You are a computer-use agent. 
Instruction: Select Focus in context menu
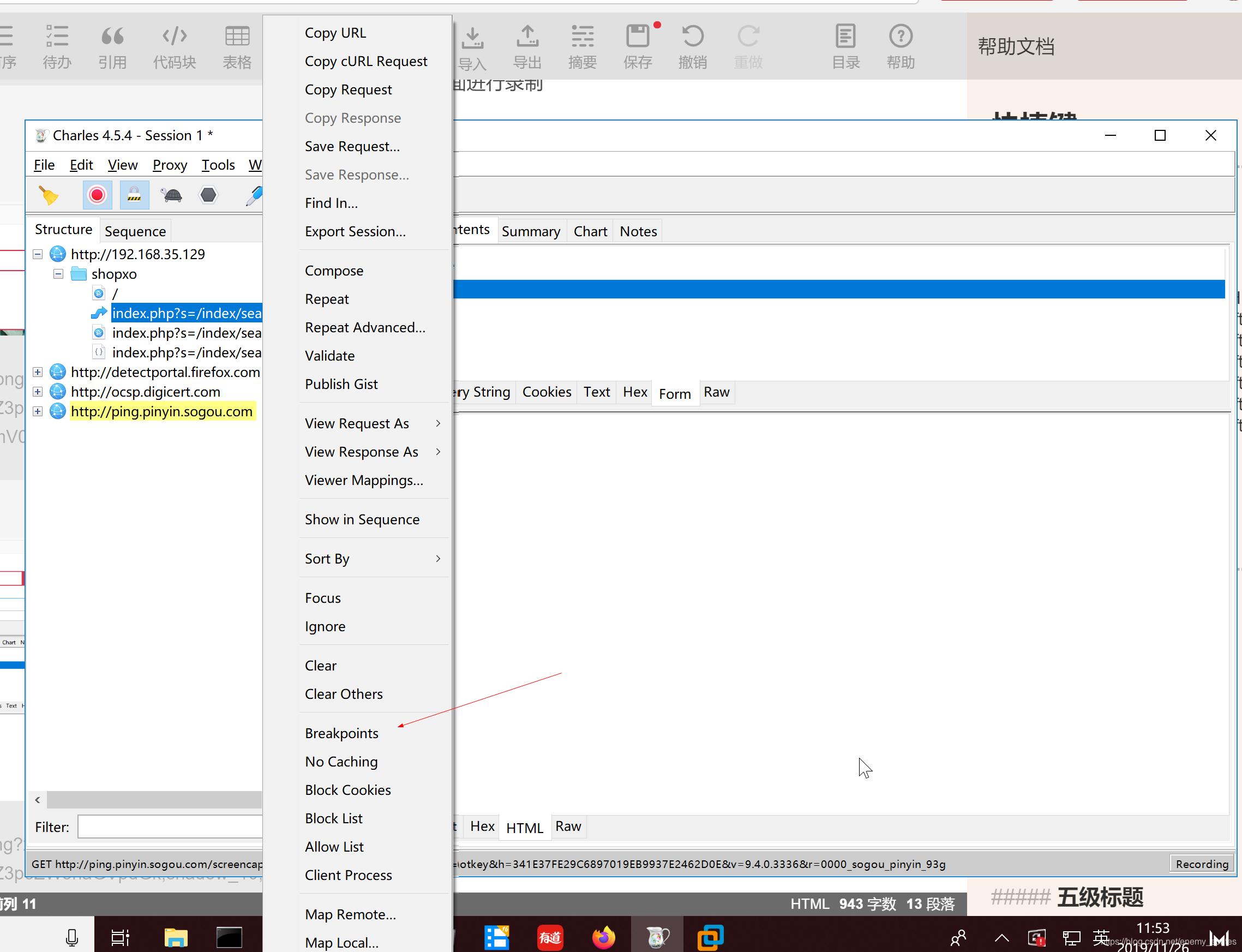tap(322, 598)
